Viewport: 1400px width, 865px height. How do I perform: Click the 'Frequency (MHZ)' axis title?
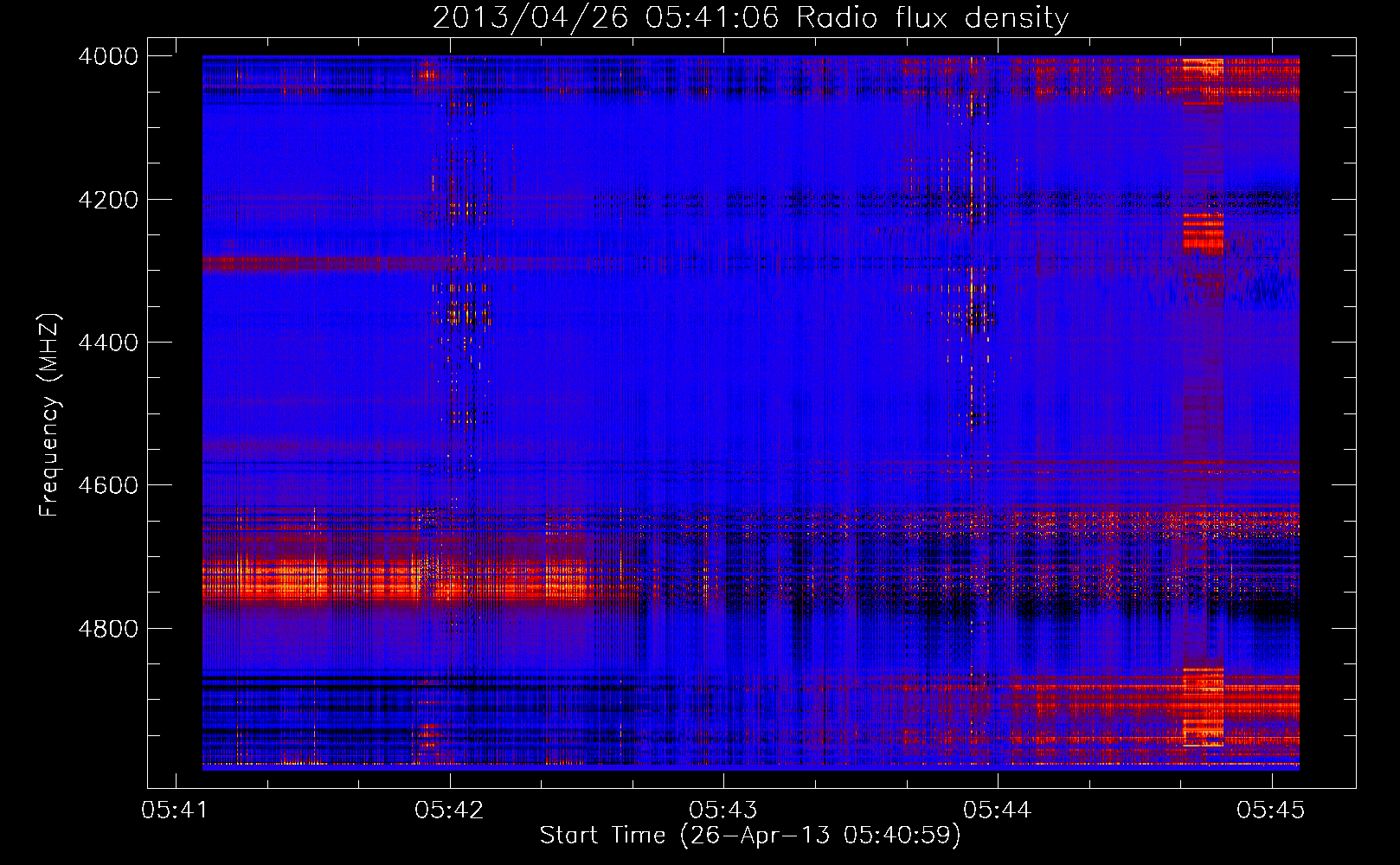[50, 415]
